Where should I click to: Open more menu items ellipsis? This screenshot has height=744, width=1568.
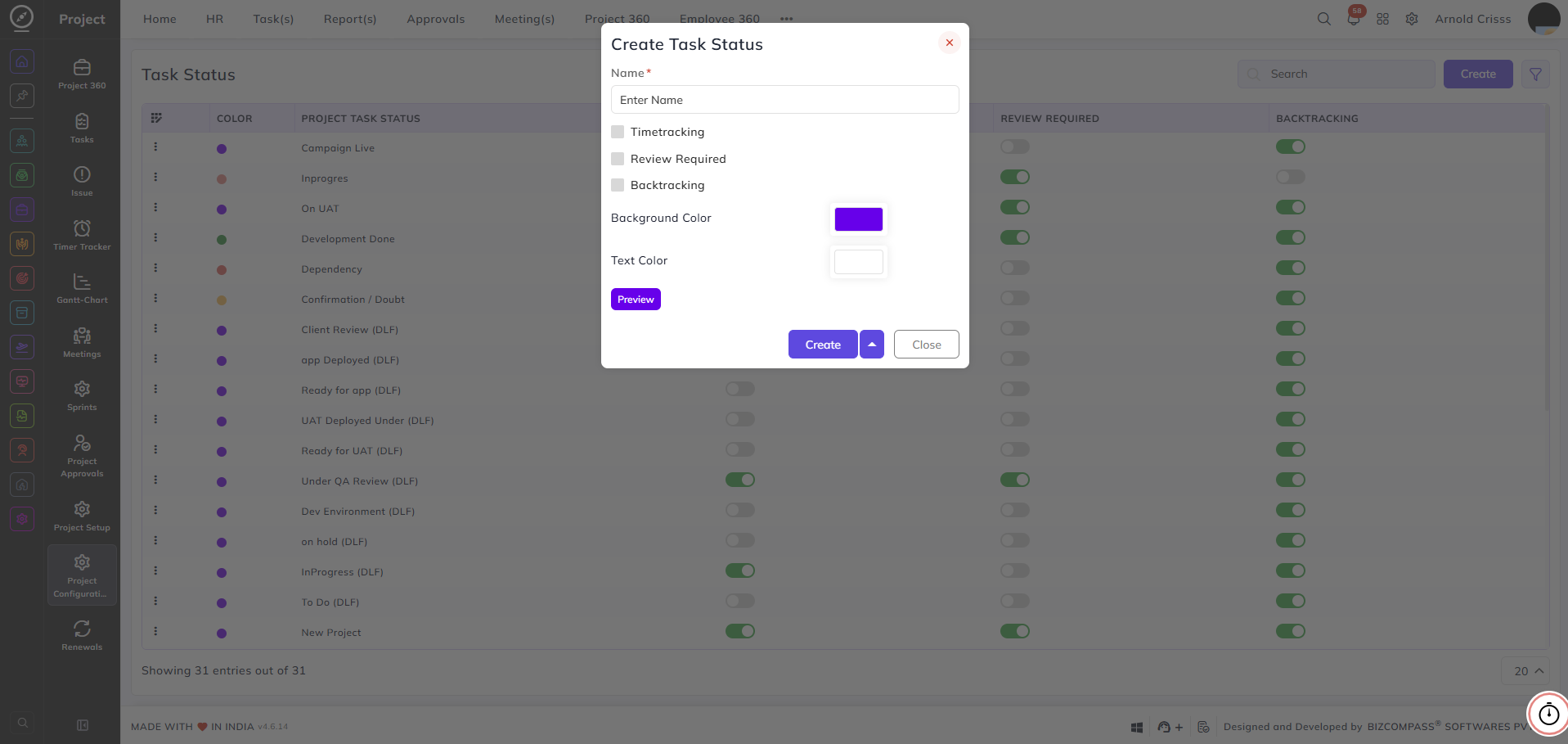(x=787, y=19)
